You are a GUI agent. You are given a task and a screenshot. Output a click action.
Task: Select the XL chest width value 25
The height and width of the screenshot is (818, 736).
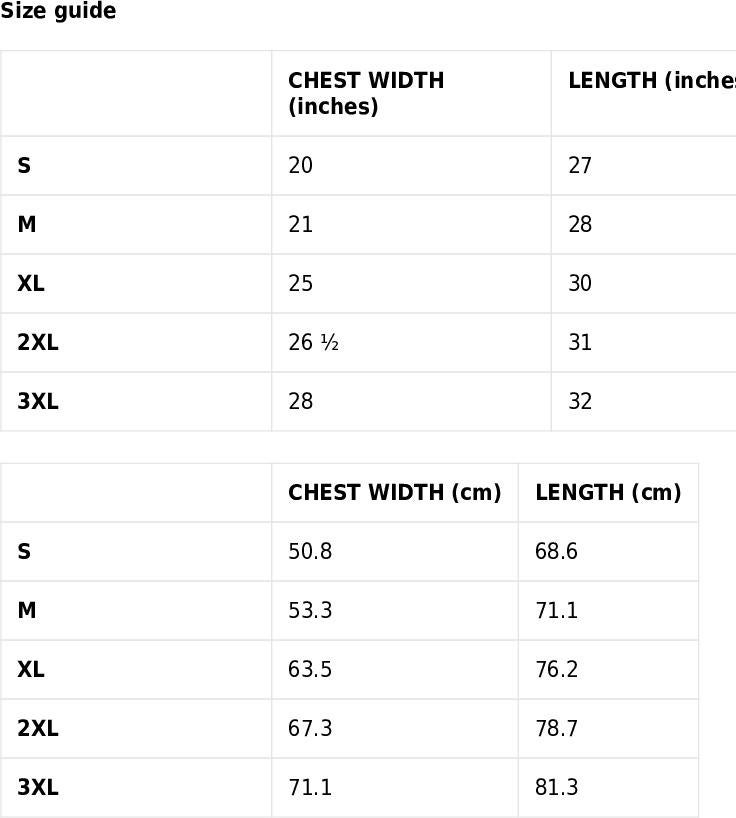[300, 283]
